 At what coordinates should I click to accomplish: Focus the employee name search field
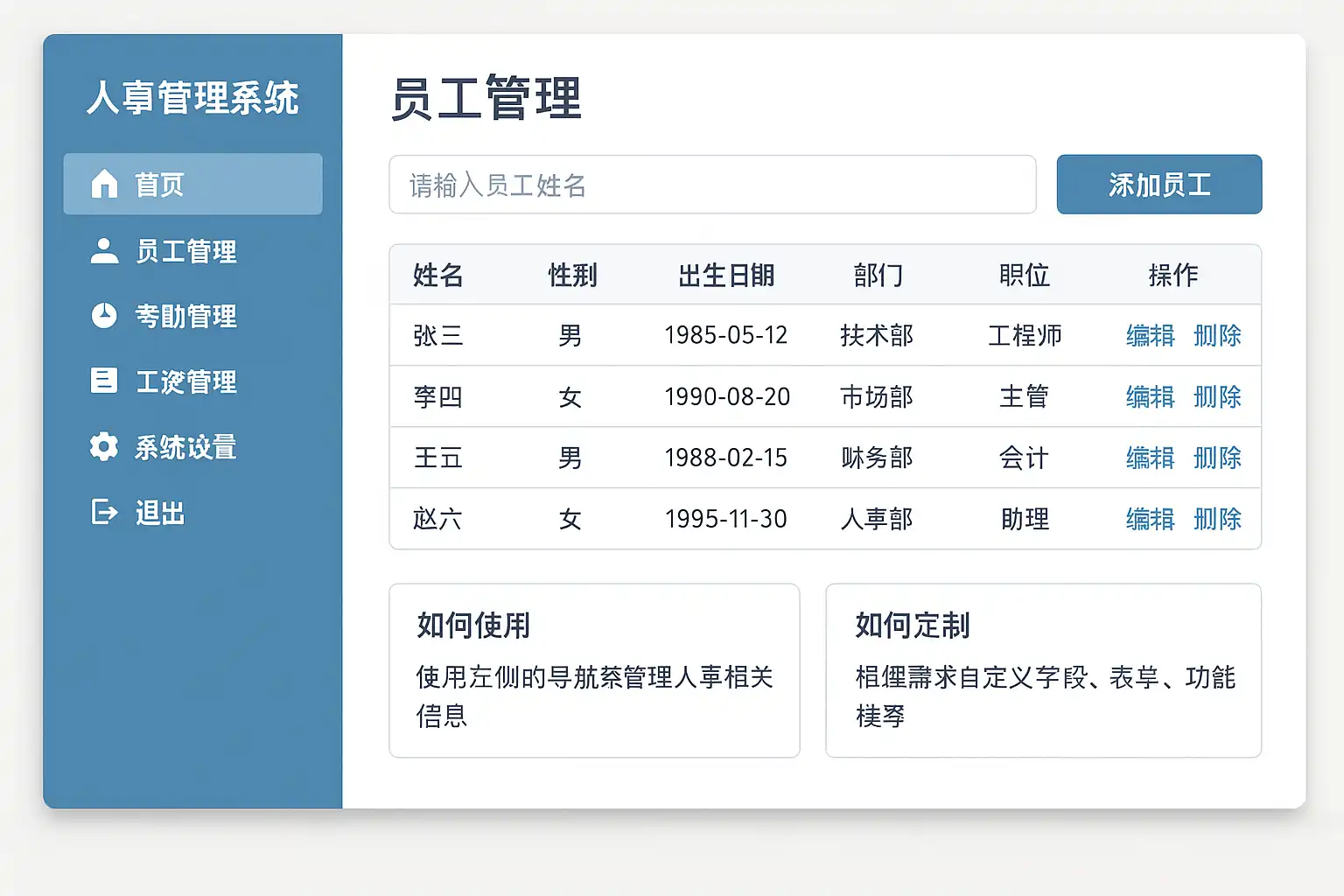pos(712,185)
